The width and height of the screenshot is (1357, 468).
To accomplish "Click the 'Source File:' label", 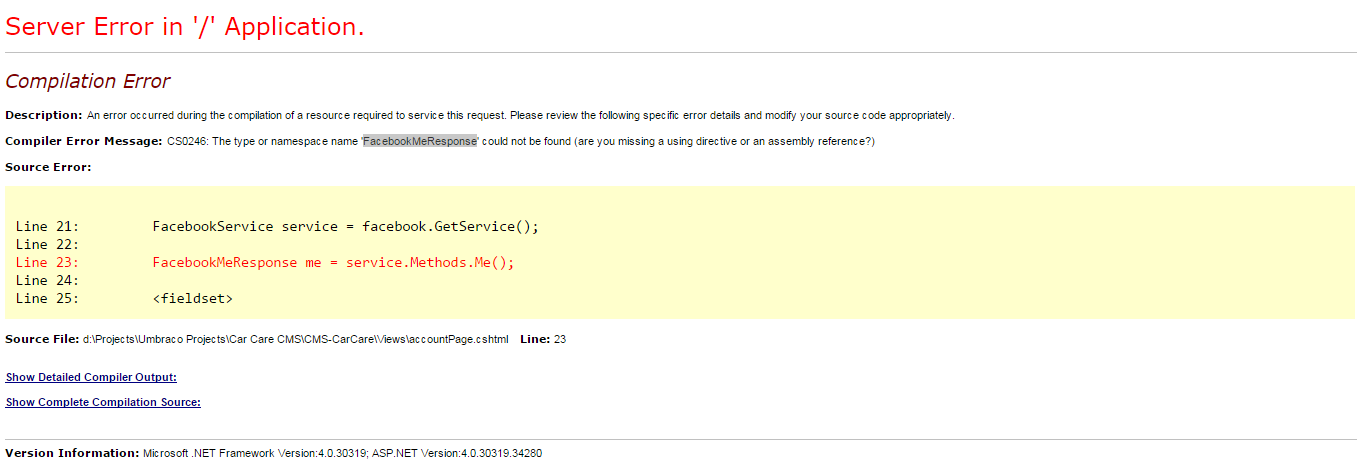I will click(42, 340).
